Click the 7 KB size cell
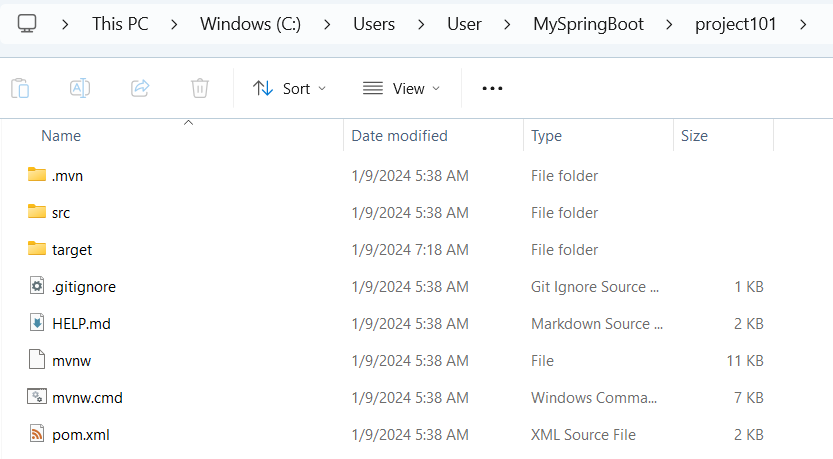 click(749, 398)
